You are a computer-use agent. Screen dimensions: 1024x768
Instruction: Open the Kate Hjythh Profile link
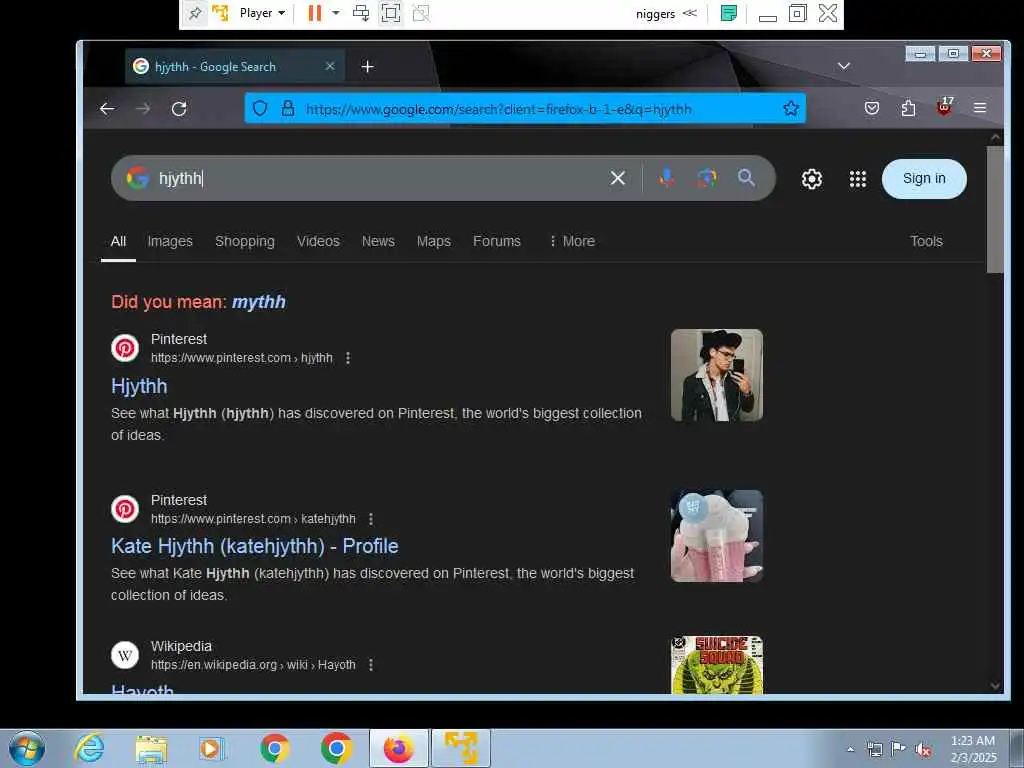coord(255,546)
